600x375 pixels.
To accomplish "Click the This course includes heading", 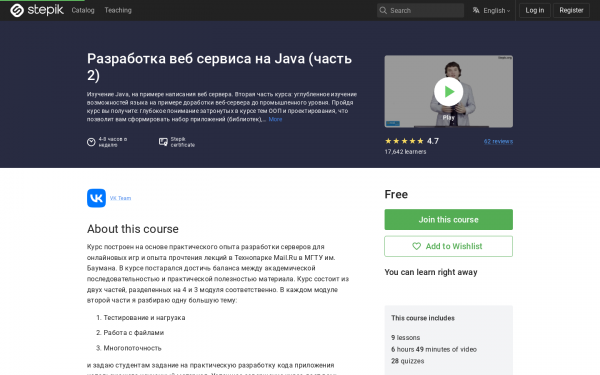I will coord(423,318).
